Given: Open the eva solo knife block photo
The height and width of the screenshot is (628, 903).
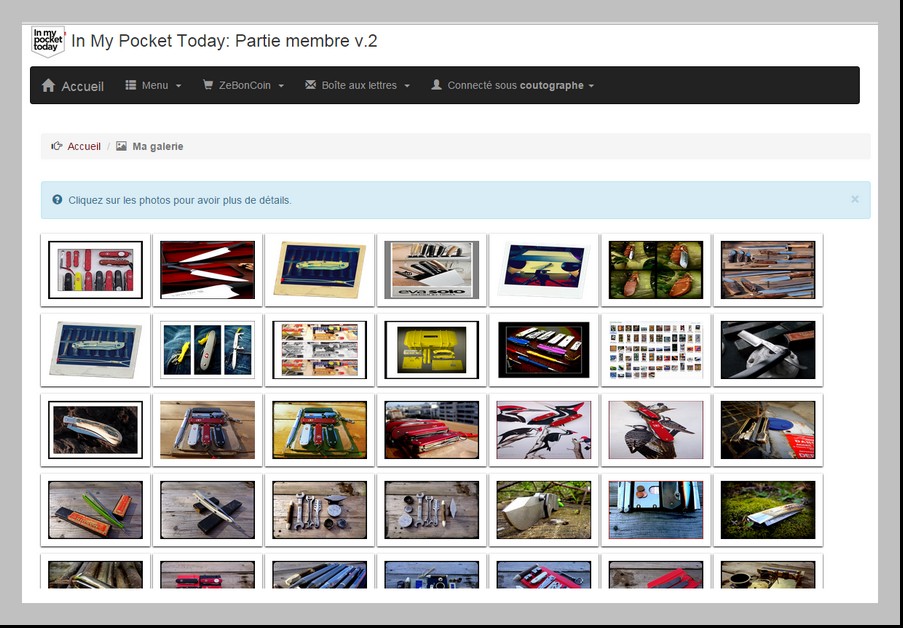Looking at the screenshot, I should point(432,270).
